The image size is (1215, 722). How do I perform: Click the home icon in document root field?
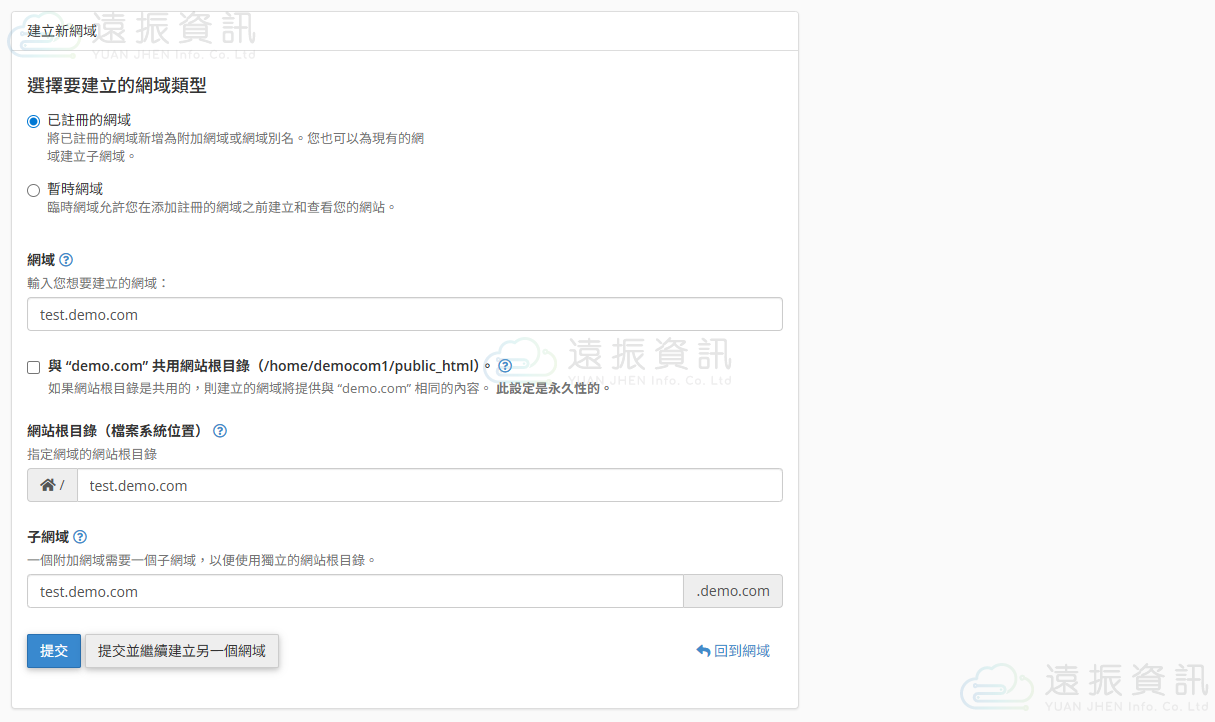tap(48, 485)
